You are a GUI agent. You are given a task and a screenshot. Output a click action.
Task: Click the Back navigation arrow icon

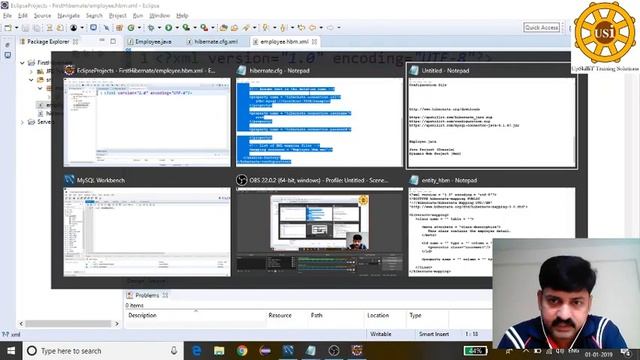(x=312, y=28)
